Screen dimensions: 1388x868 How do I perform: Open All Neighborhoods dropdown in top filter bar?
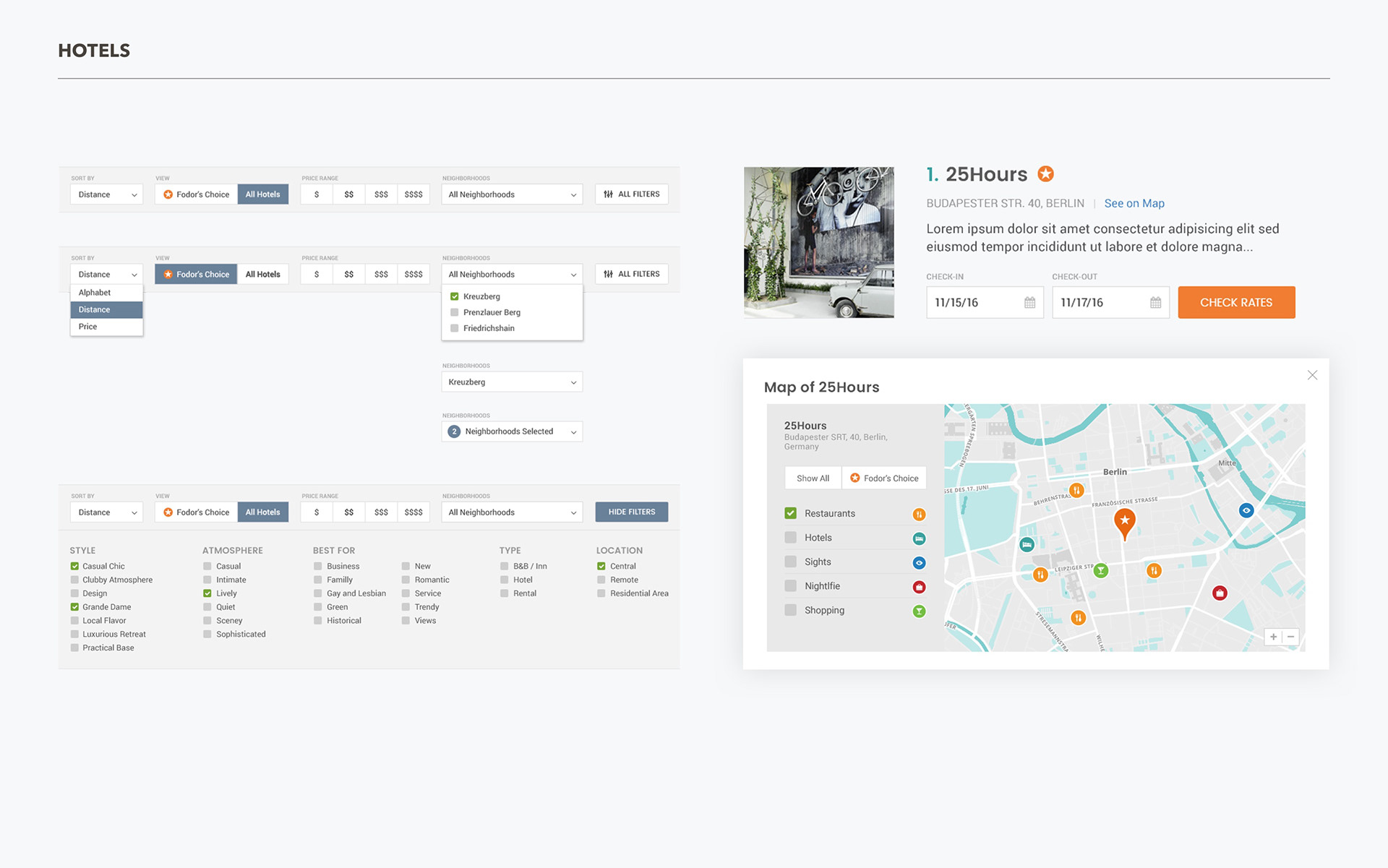tap(512, 194)
